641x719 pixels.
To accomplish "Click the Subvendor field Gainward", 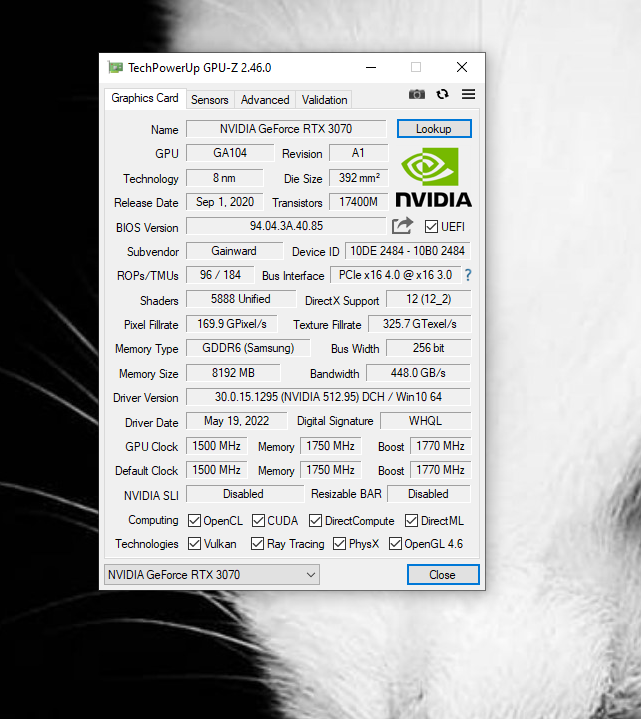I will pos(234,251).
